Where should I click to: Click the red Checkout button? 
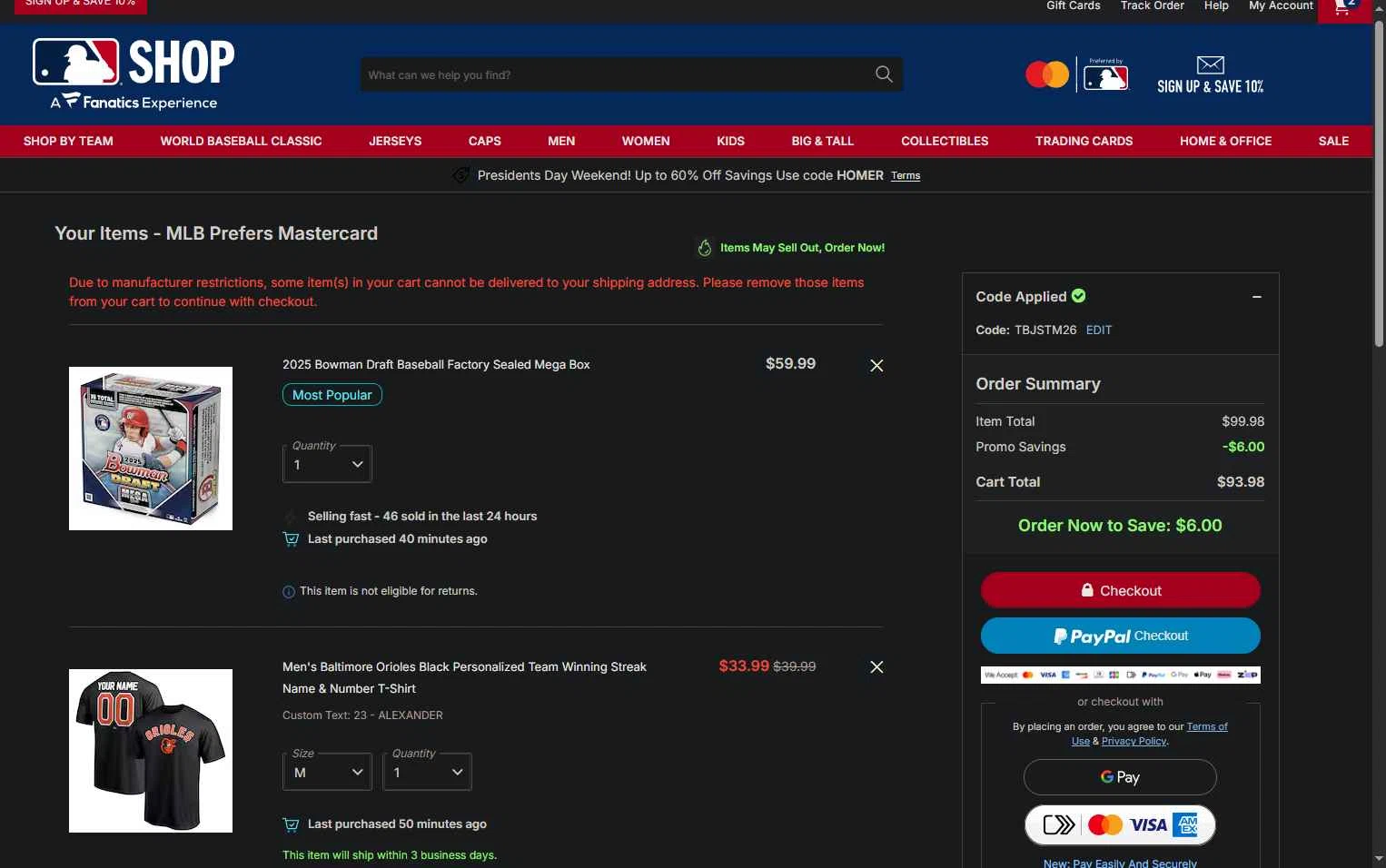click(x=1121, y=590)
